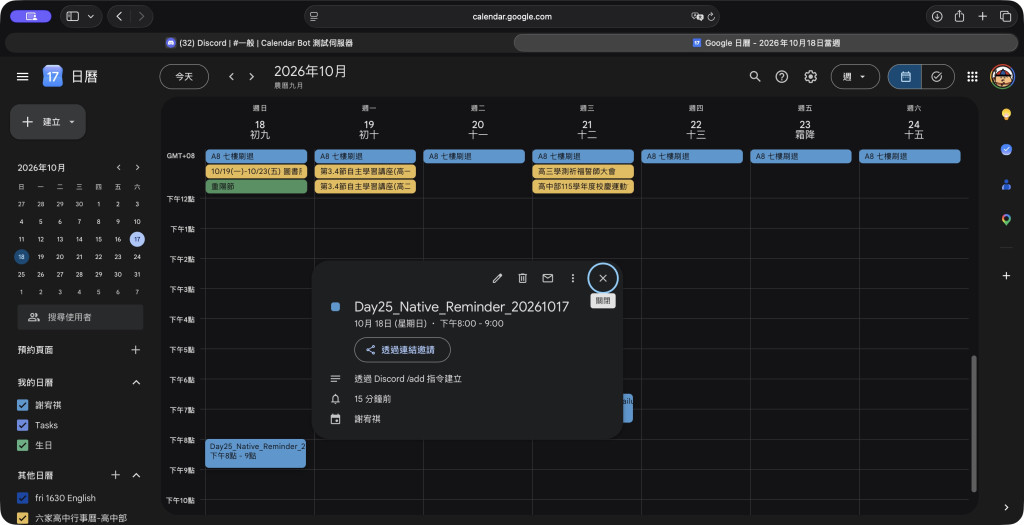Viewport: 1024px width, 525px height.
Task: Open Google Keep side panel icon
Action: click(x=1006, y=114)
